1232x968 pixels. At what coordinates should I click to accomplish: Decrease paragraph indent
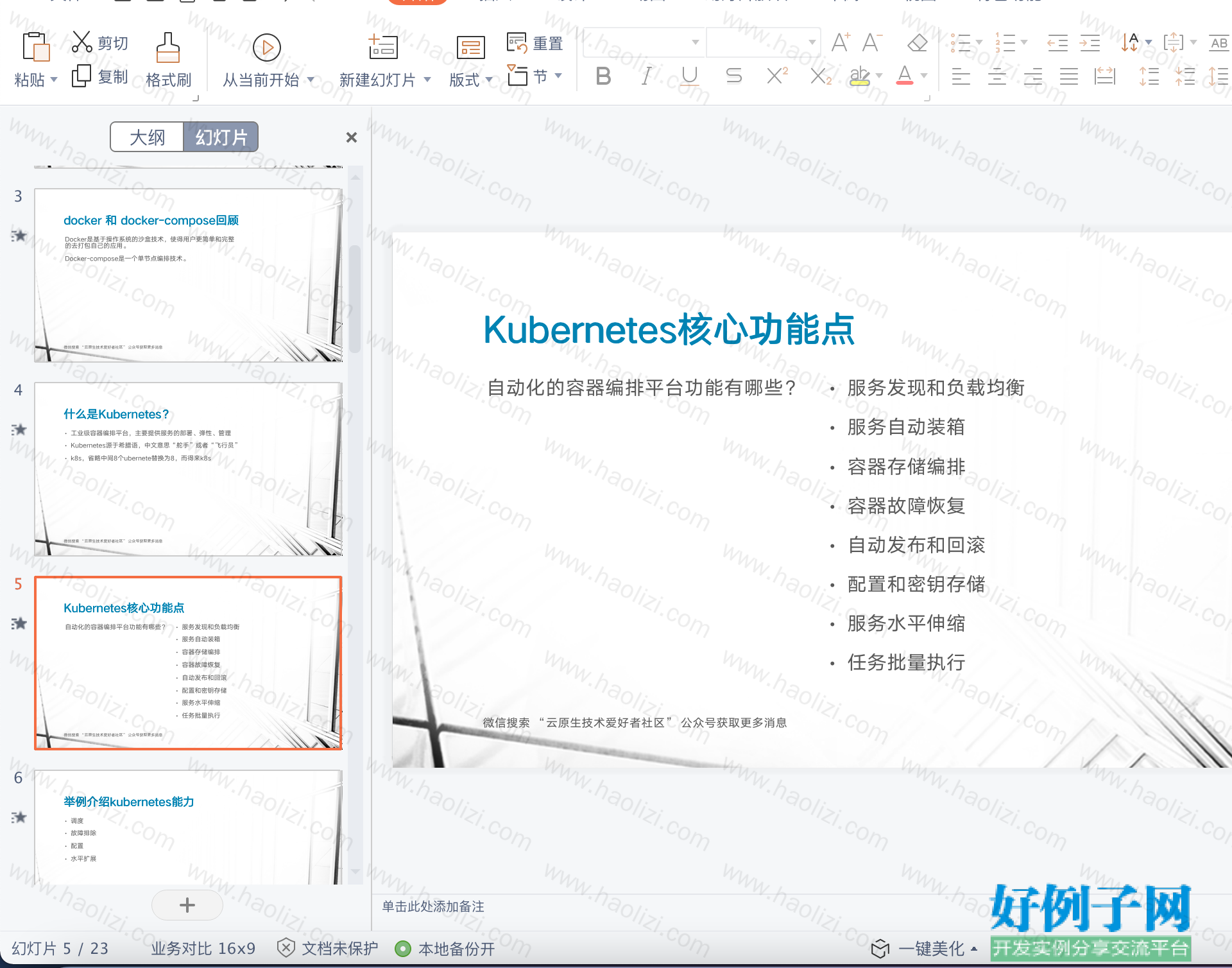click(1057, 43)
